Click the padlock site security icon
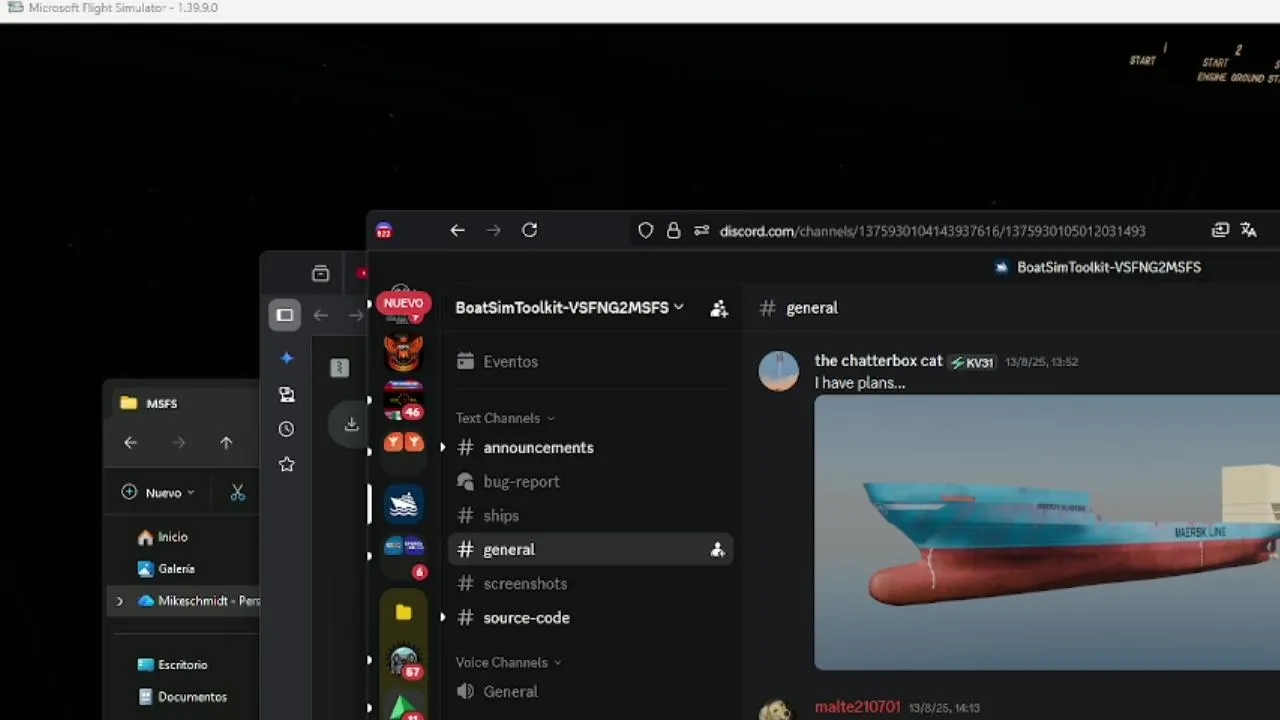 674,230
